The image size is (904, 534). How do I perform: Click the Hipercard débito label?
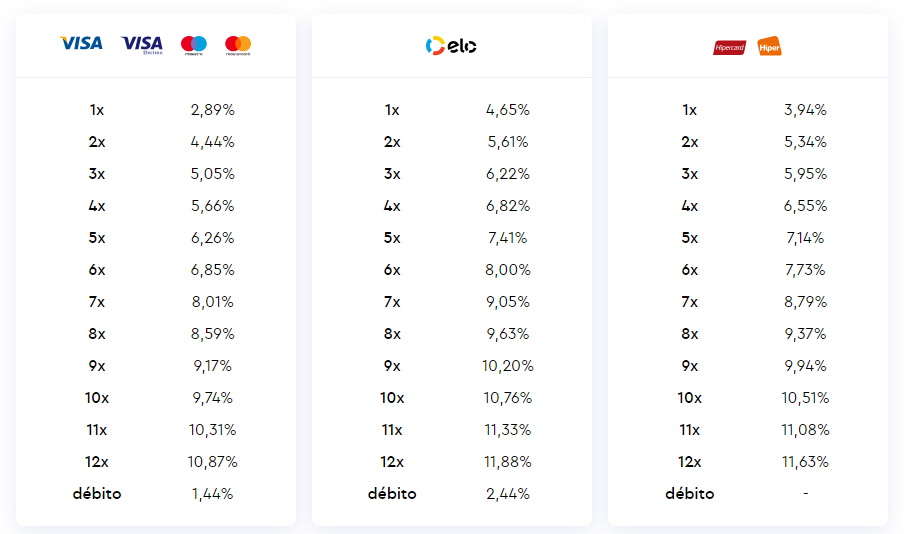pyautogui.click(x=690, y=494)
